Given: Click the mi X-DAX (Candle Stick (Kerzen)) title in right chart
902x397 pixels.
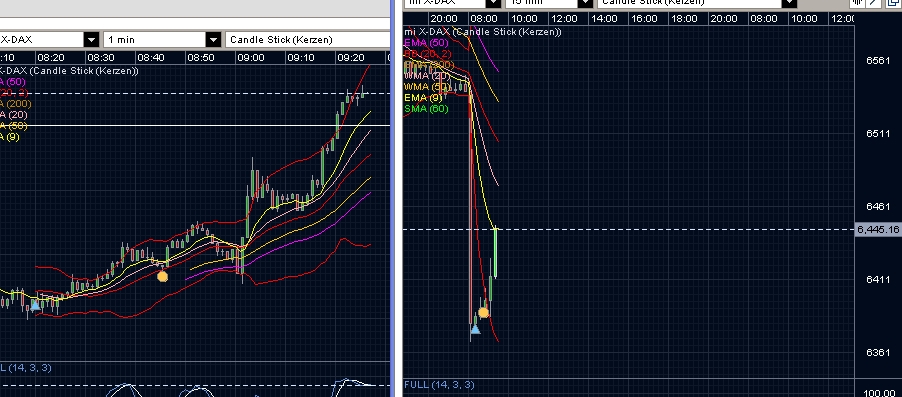Looking at the screenshot, I should [x=483, y=32].
